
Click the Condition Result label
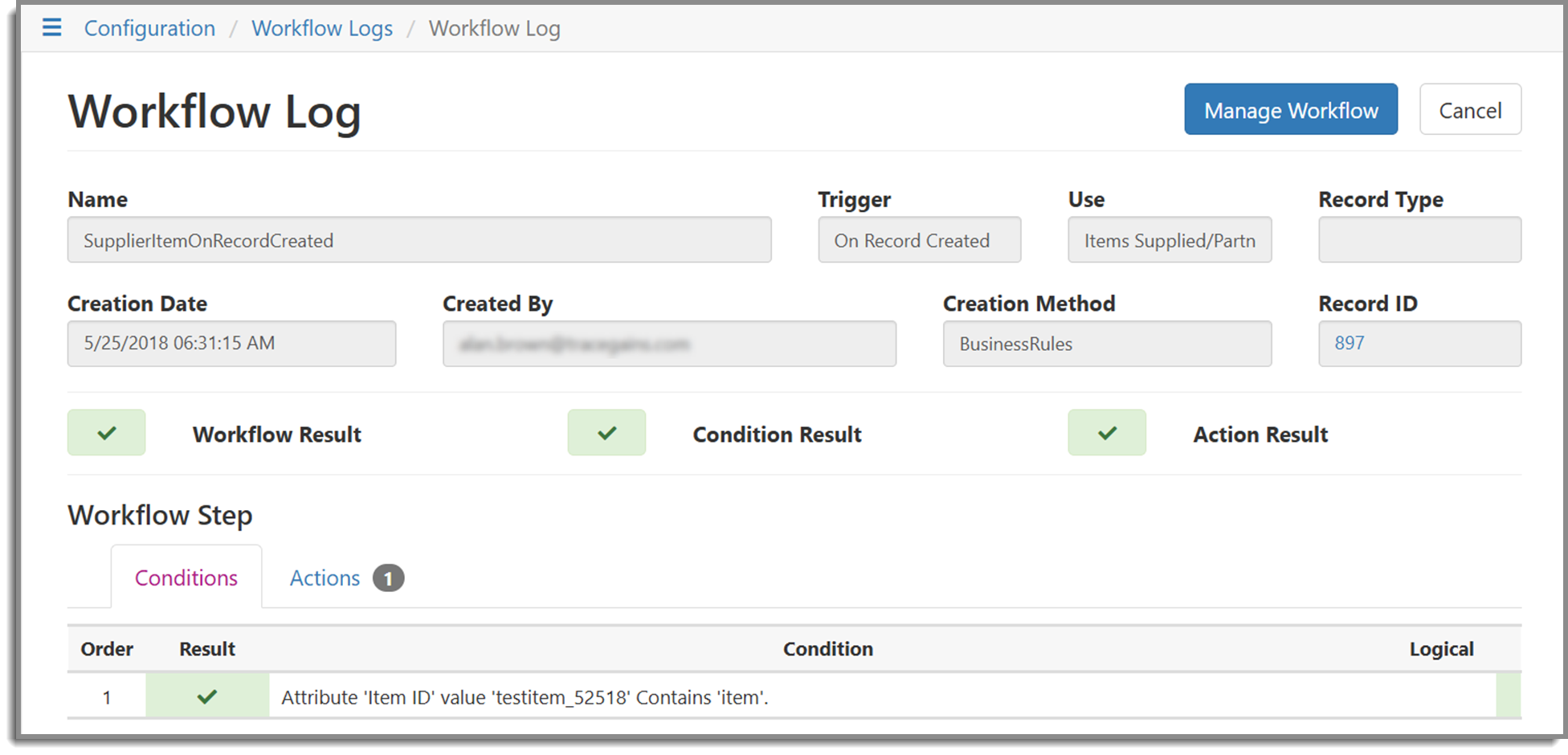pyautogui.click(x=778, y=435)
